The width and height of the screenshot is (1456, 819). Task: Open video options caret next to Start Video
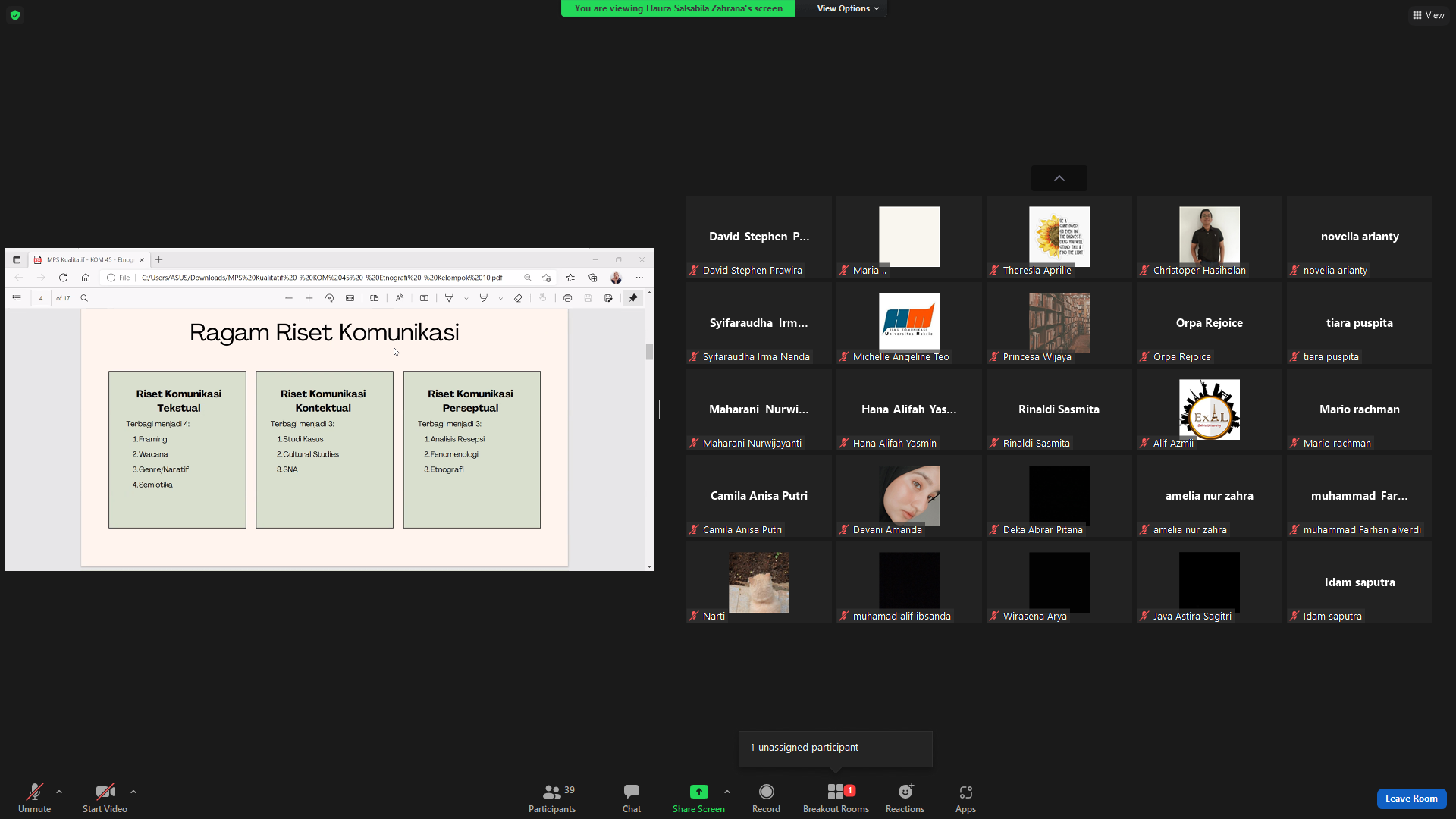click(x=133, y=792)
